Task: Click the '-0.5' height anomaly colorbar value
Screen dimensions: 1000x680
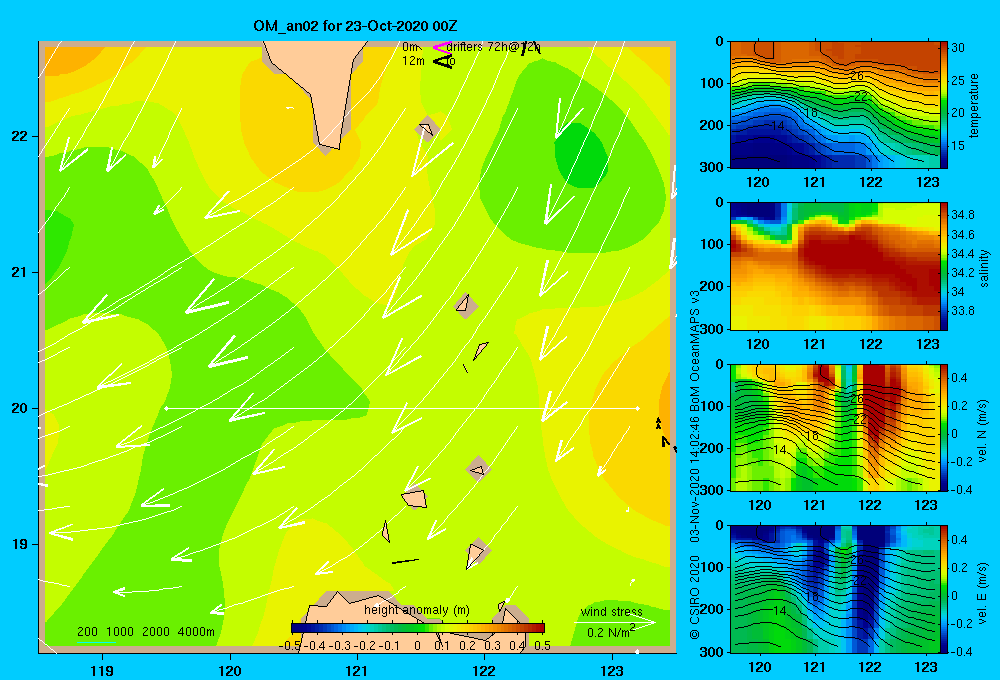Action: (x=290, y=646)
